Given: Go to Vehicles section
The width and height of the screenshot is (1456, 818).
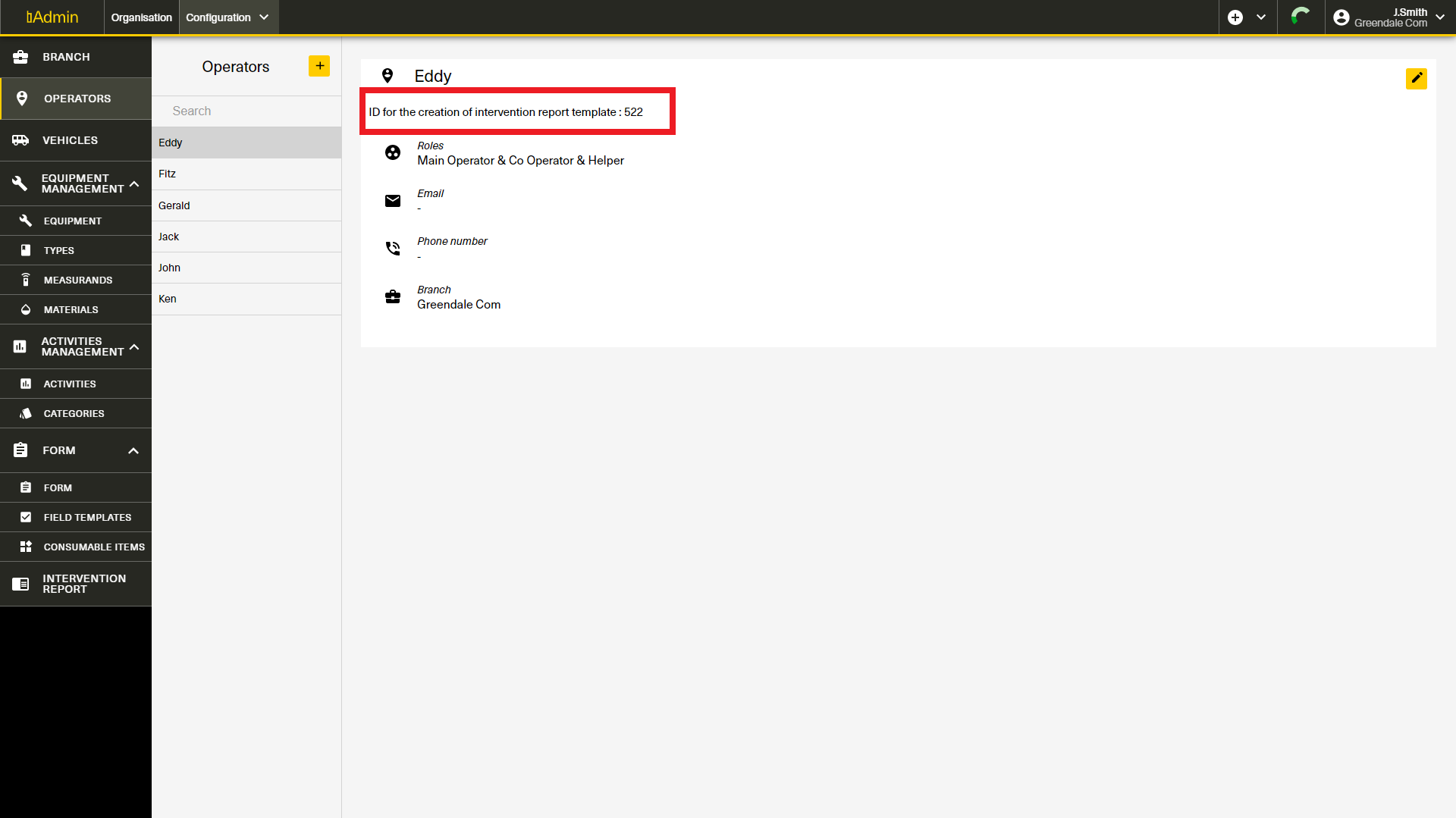Looking at the screenshot, I should click(76, 140).
